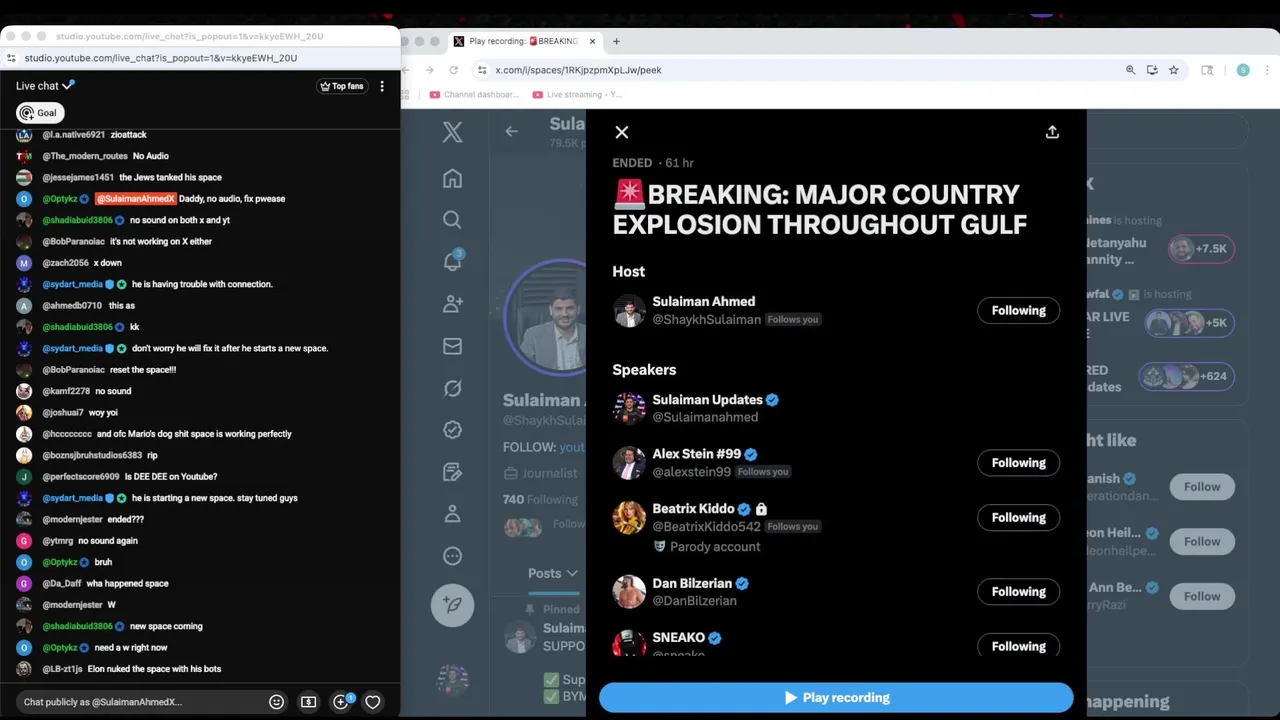Open the plus engagement icon in chat bar
This screenshot has height=720, width=1280.
coord(342,702)
